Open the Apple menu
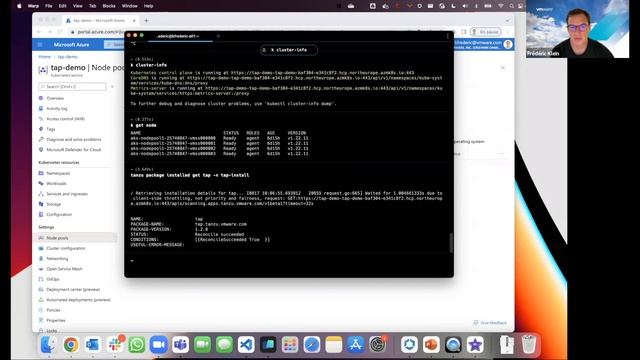 [19, 6]
